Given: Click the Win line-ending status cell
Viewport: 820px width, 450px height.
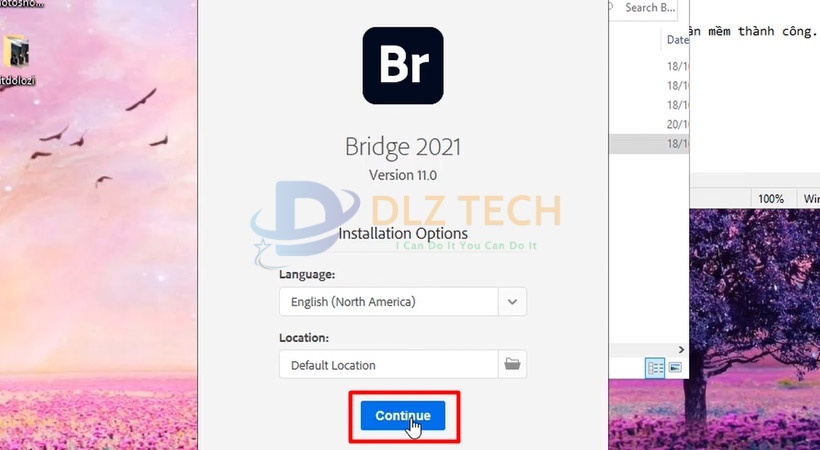Looking at the screenshot, I should (x=810, y=199).
